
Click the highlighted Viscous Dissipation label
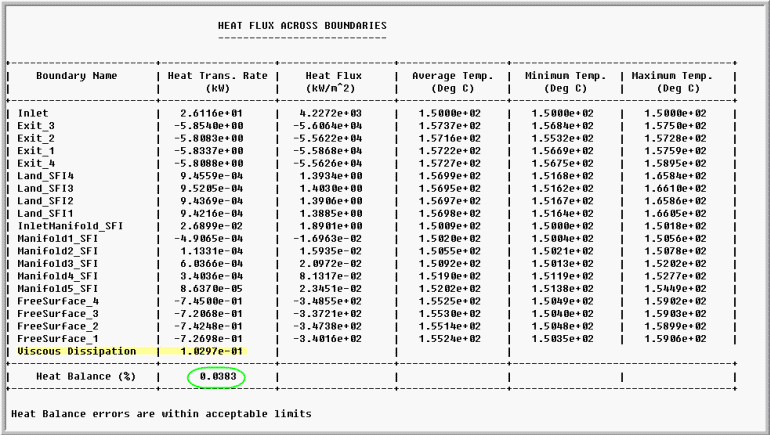point(77,351)
